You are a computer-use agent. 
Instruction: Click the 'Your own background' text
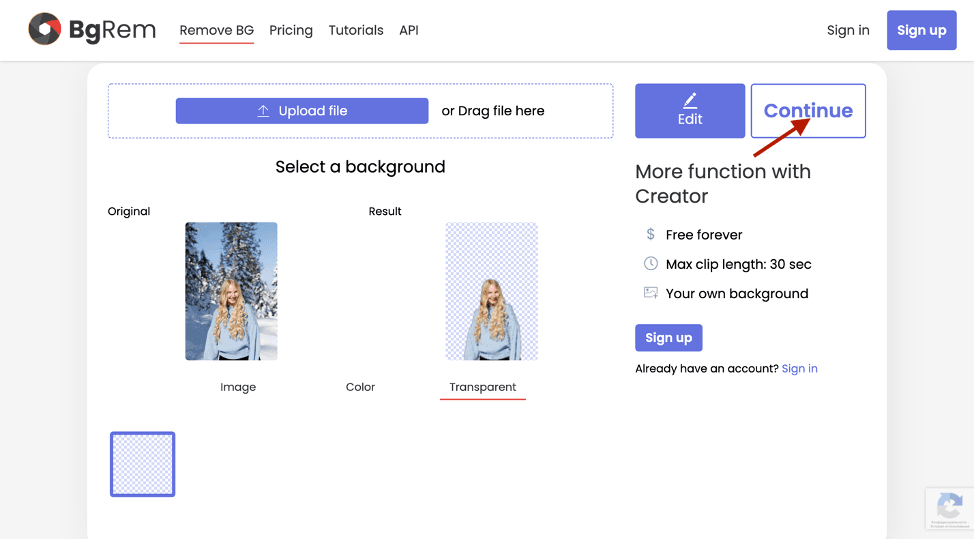(737, 293)
